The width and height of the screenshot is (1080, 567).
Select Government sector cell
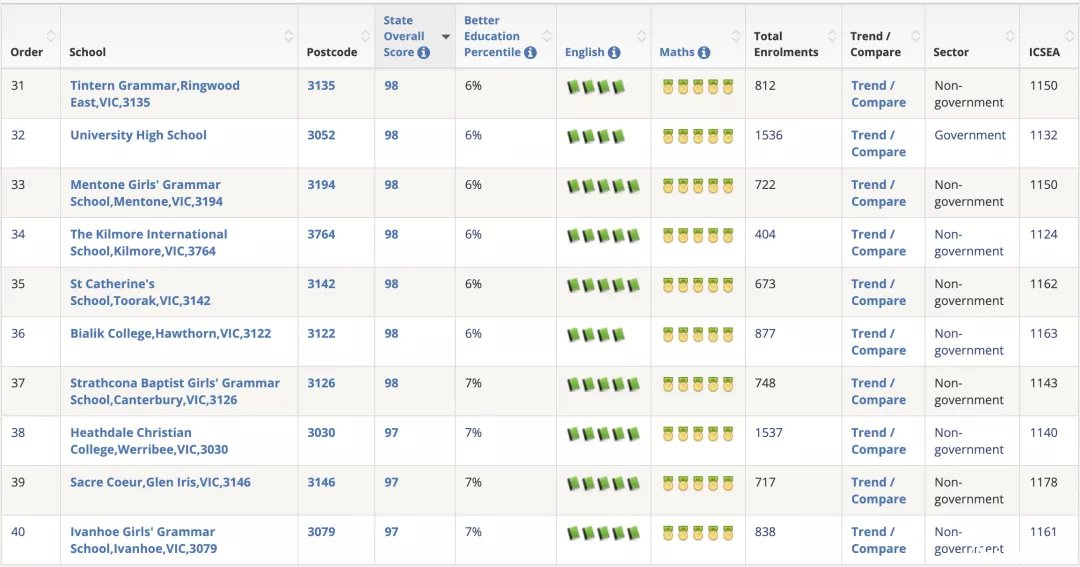tap(970, 135)
